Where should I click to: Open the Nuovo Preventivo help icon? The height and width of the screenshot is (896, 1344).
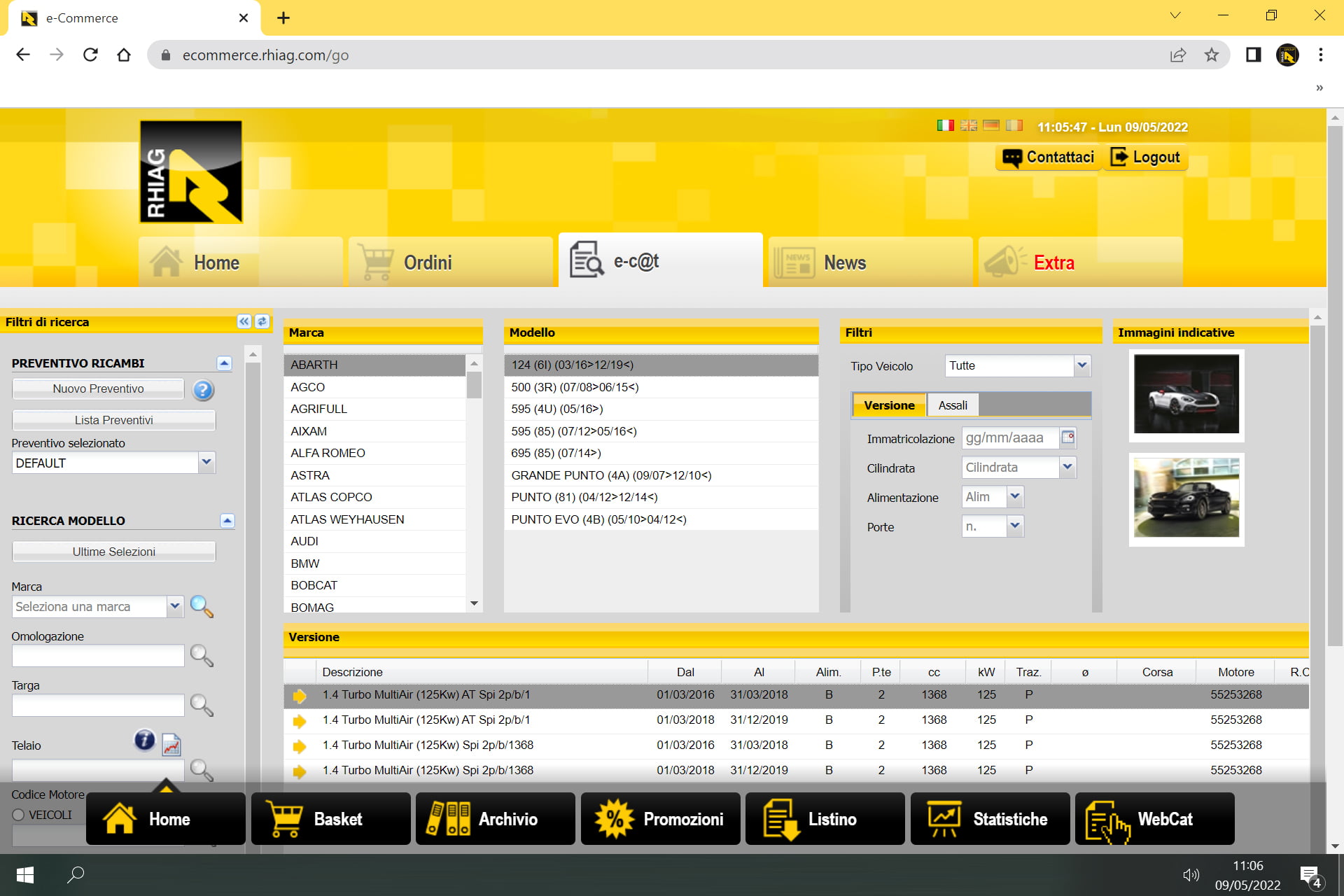[203, 390]
